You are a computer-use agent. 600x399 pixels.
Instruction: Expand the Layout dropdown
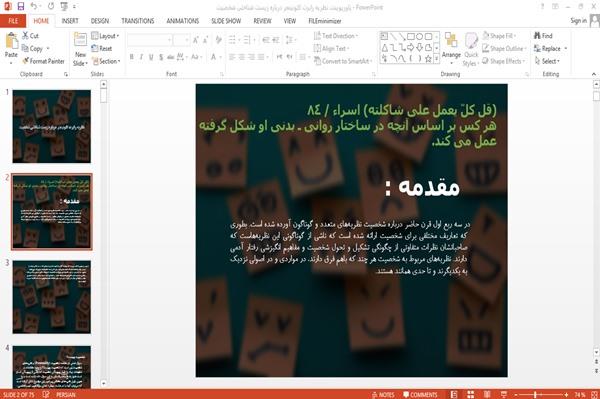(x=105, y=36)
